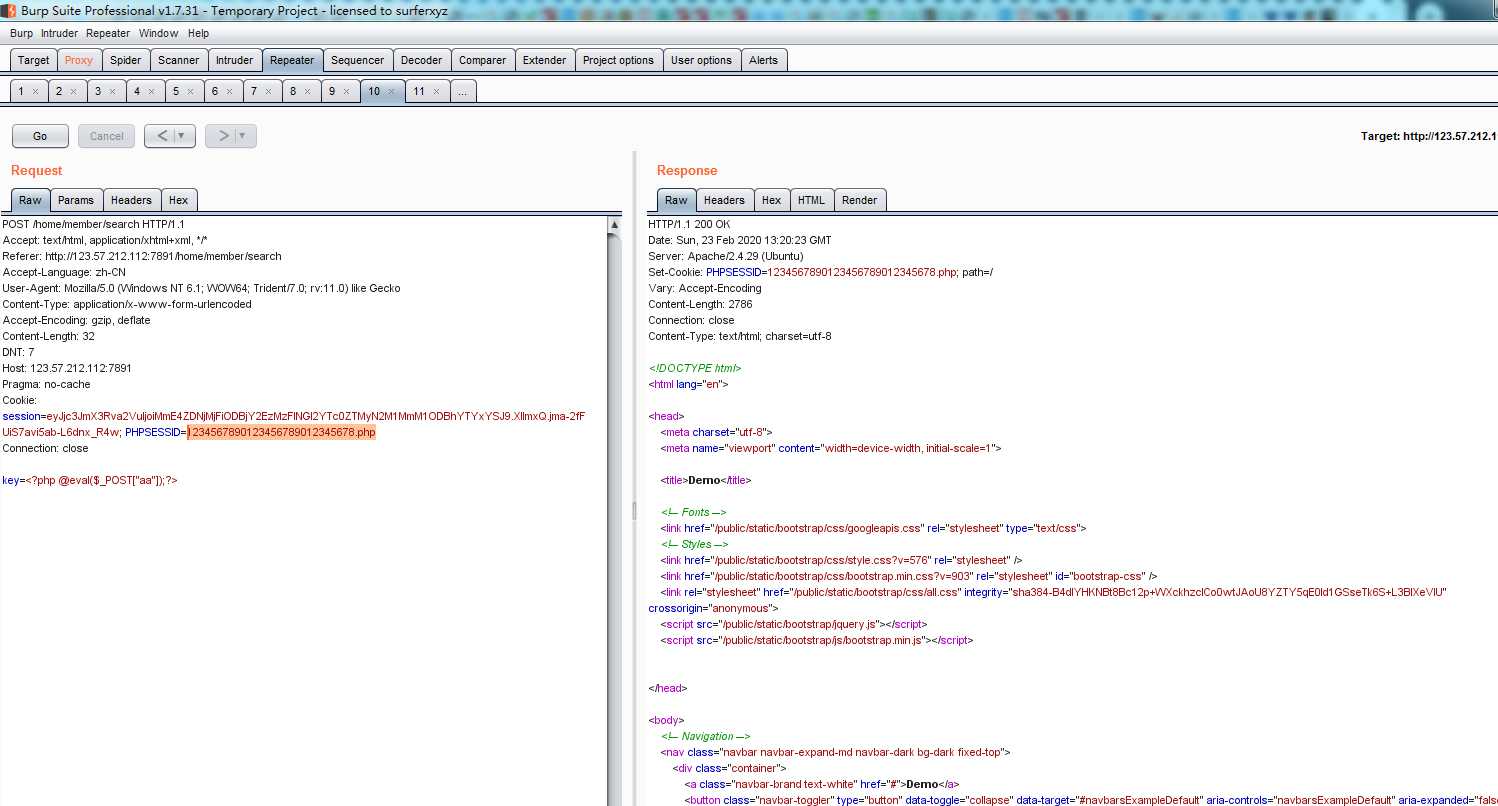Close repeater tab 9
The image size is (1498, 806).
pos(346,92)
